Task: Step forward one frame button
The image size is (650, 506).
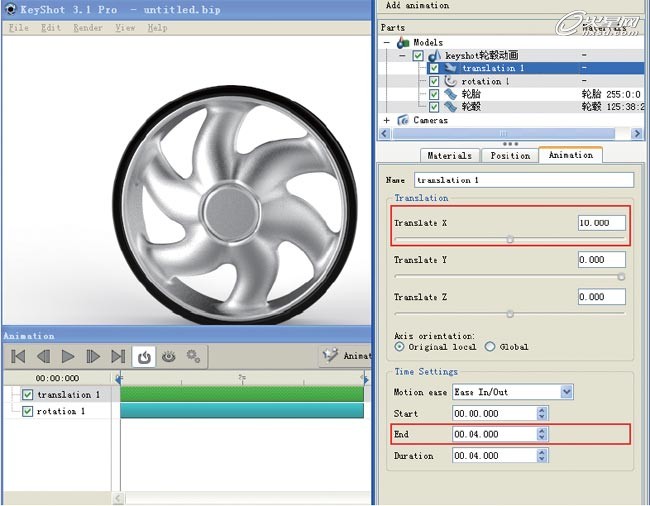Action: click(x=93, y=356)
